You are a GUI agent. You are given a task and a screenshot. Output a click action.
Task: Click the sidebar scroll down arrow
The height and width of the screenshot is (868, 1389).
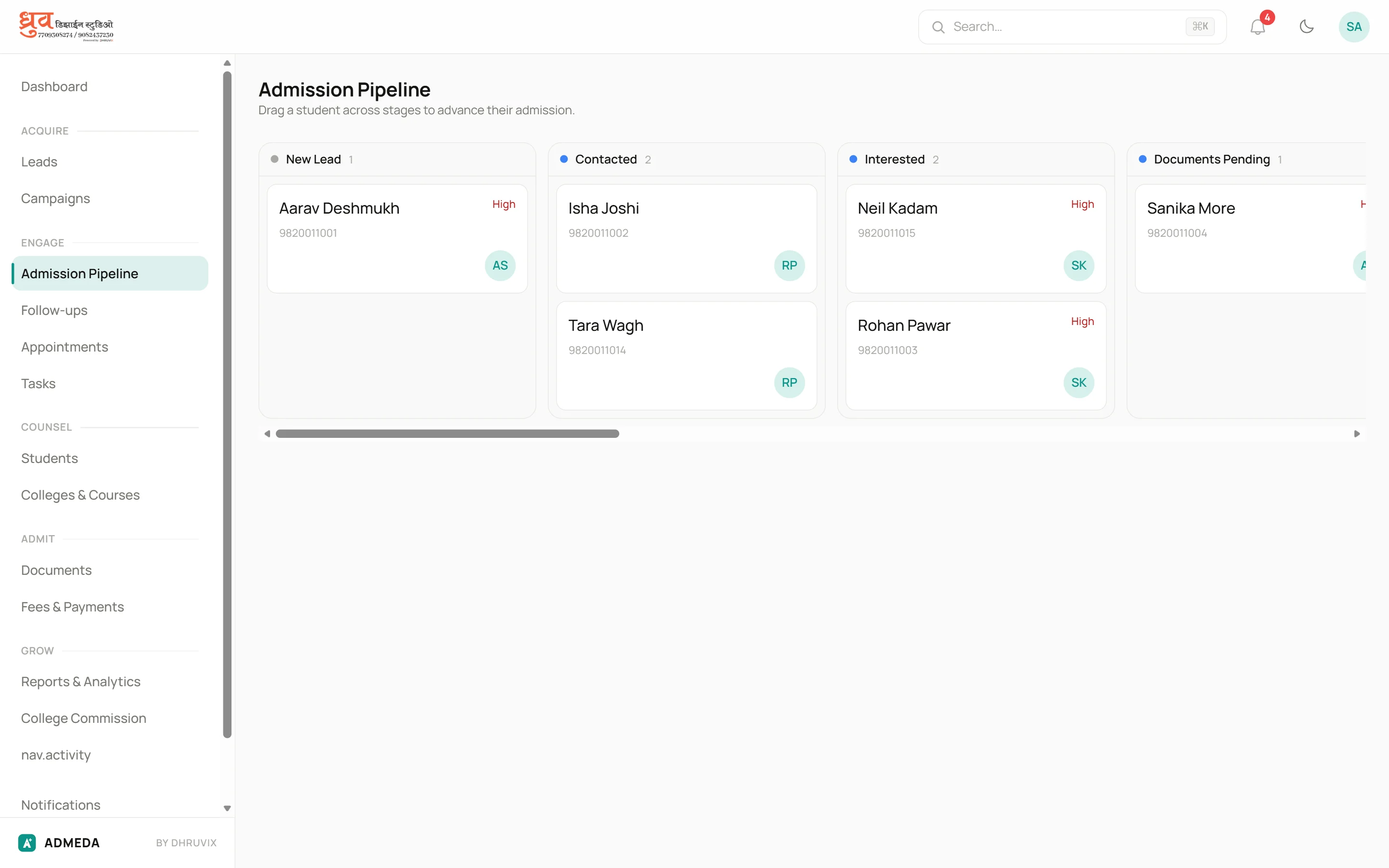[227, 808]
